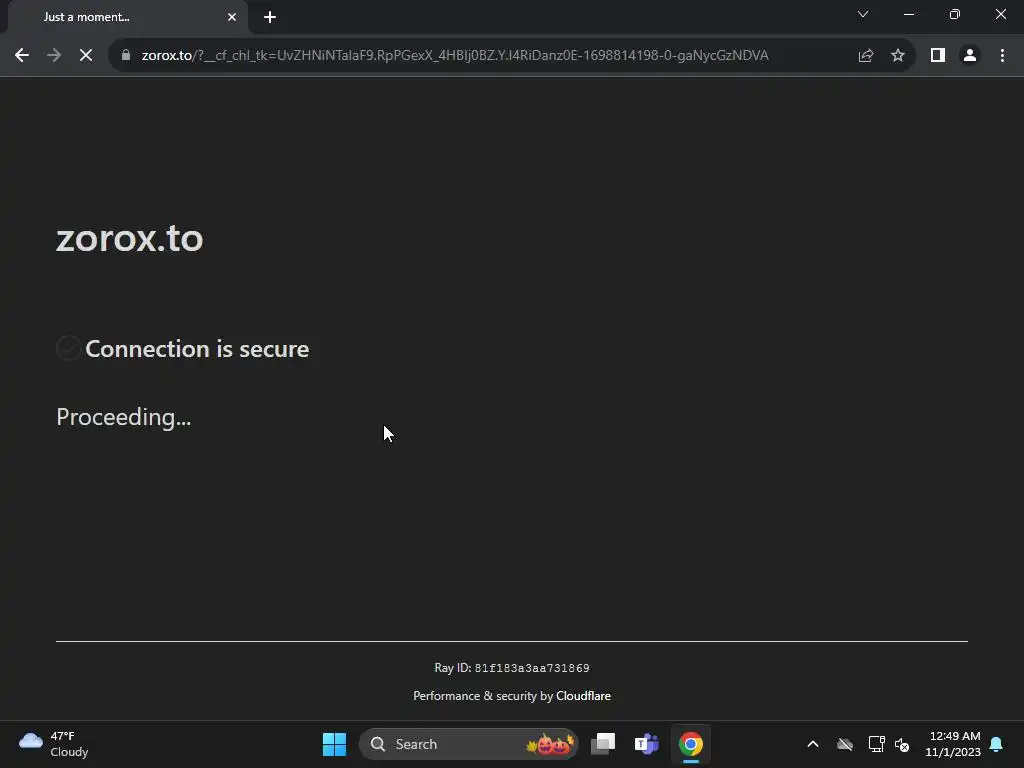1024x768 pixels.
Task: Open the Windows Start menu
Action: click(x=334, y=744)
